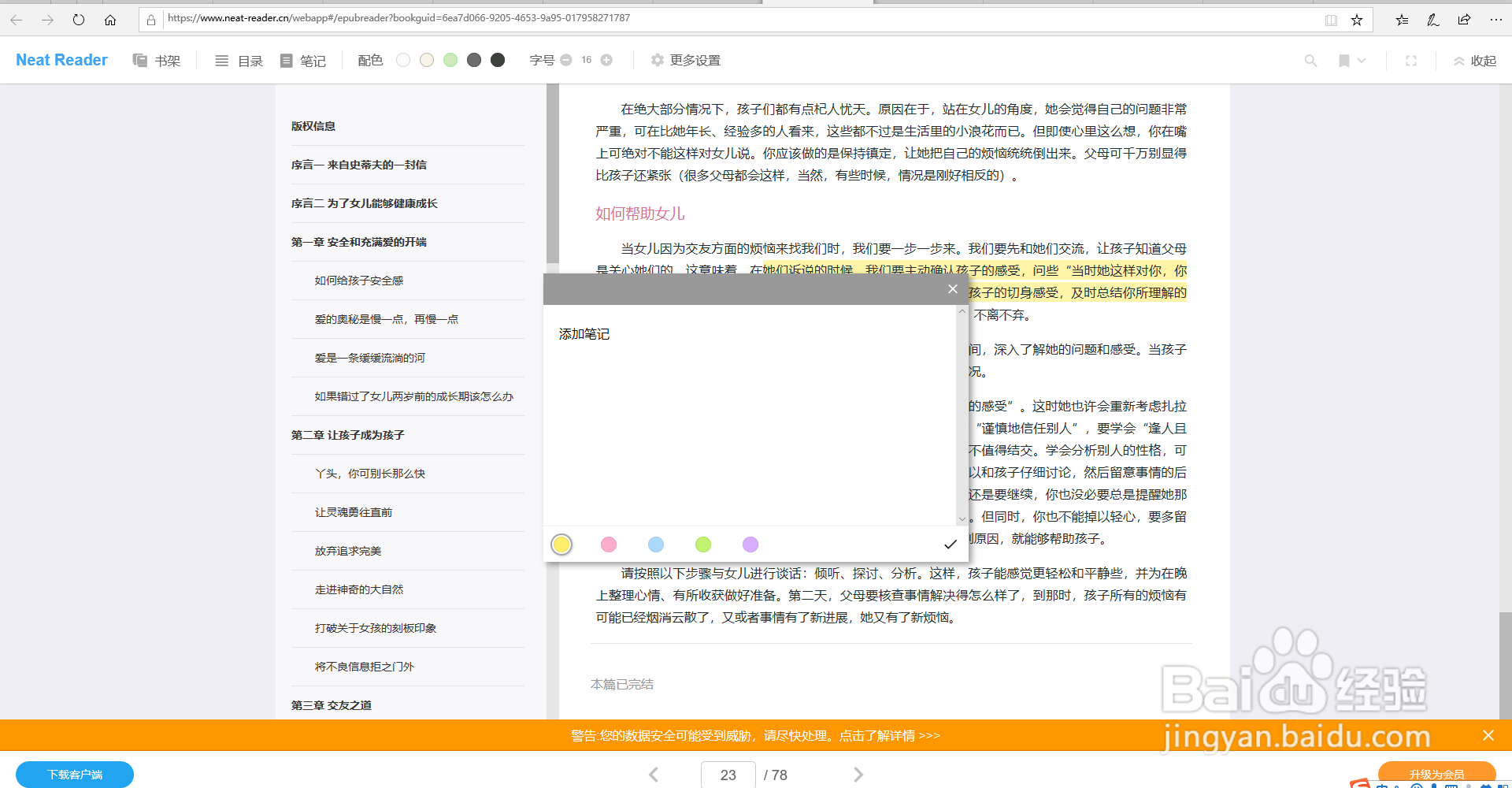Decrease font size with minus icon

tap(565, 60)
